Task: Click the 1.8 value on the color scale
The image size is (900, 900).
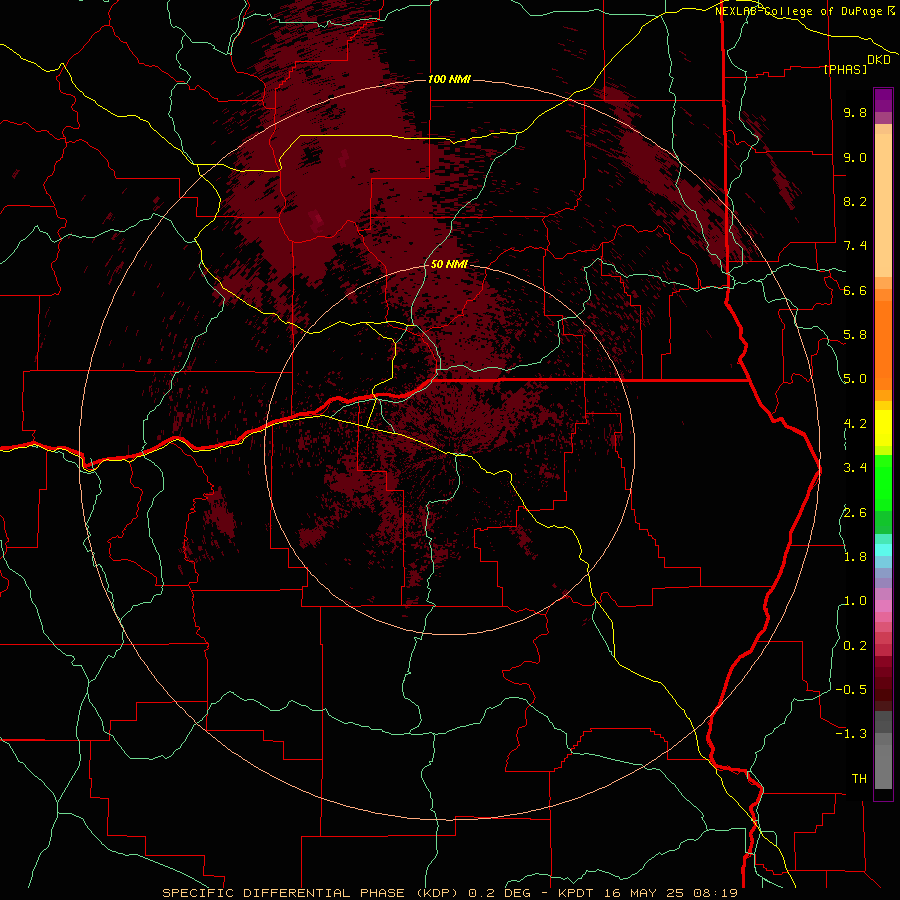Action: click(x=855, y=557)
